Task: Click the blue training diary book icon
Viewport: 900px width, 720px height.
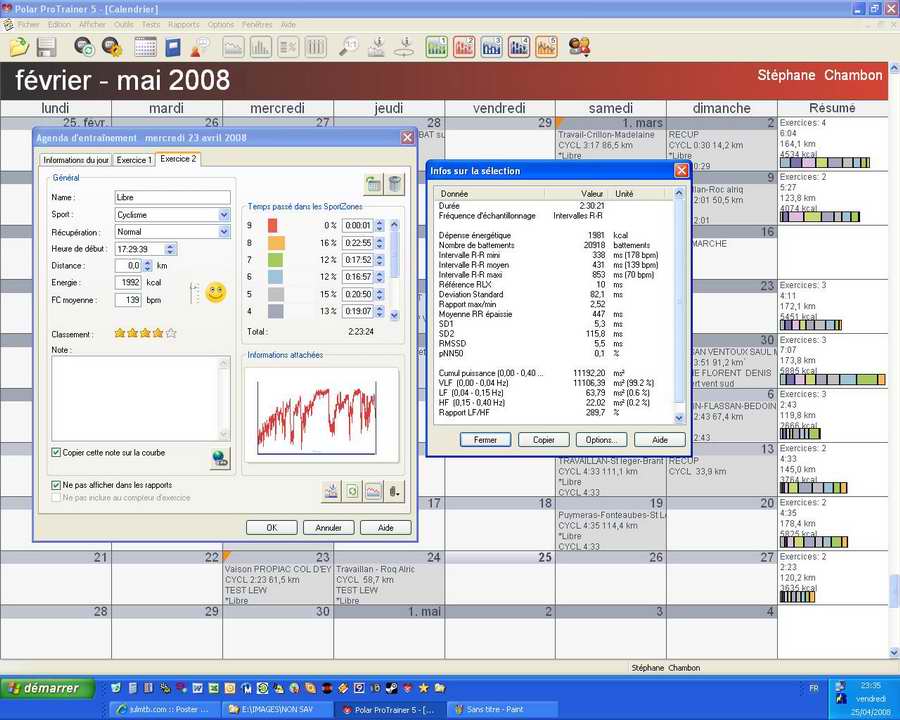Action: point(173,47)
